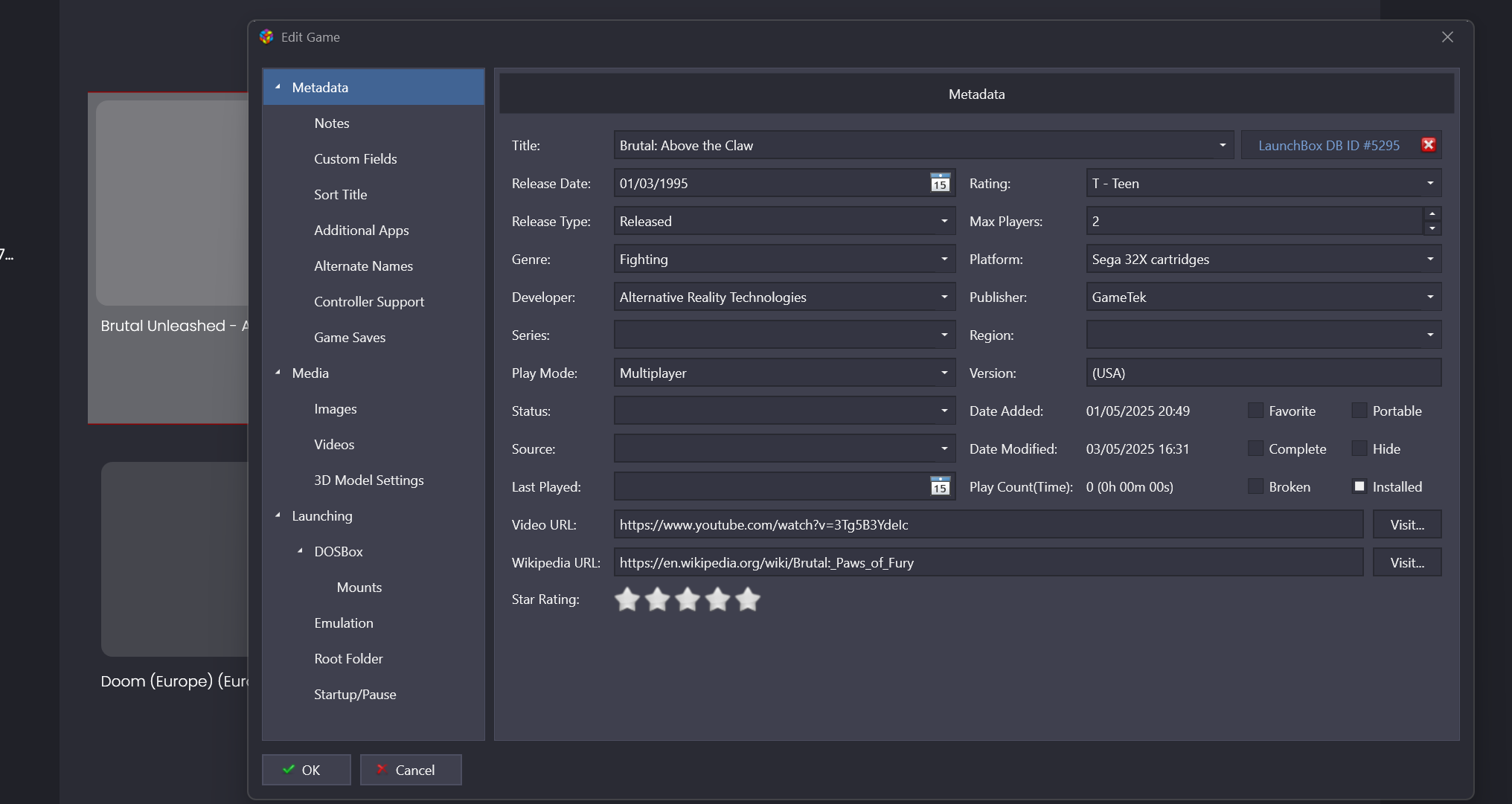
Task: Remove LaunchBox DB ID with red X icon
Action: (x=1428, y=145)
